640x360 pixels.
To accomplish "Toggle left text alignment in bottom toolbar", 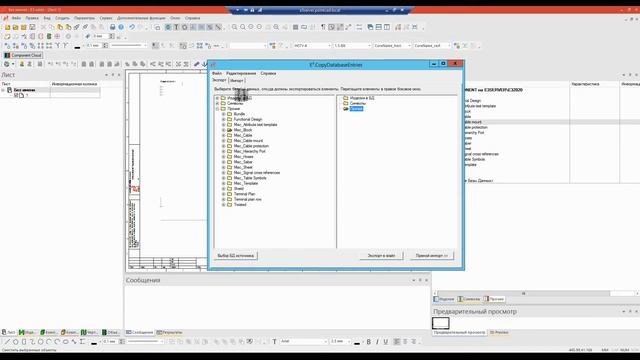I will coord(397,342).
